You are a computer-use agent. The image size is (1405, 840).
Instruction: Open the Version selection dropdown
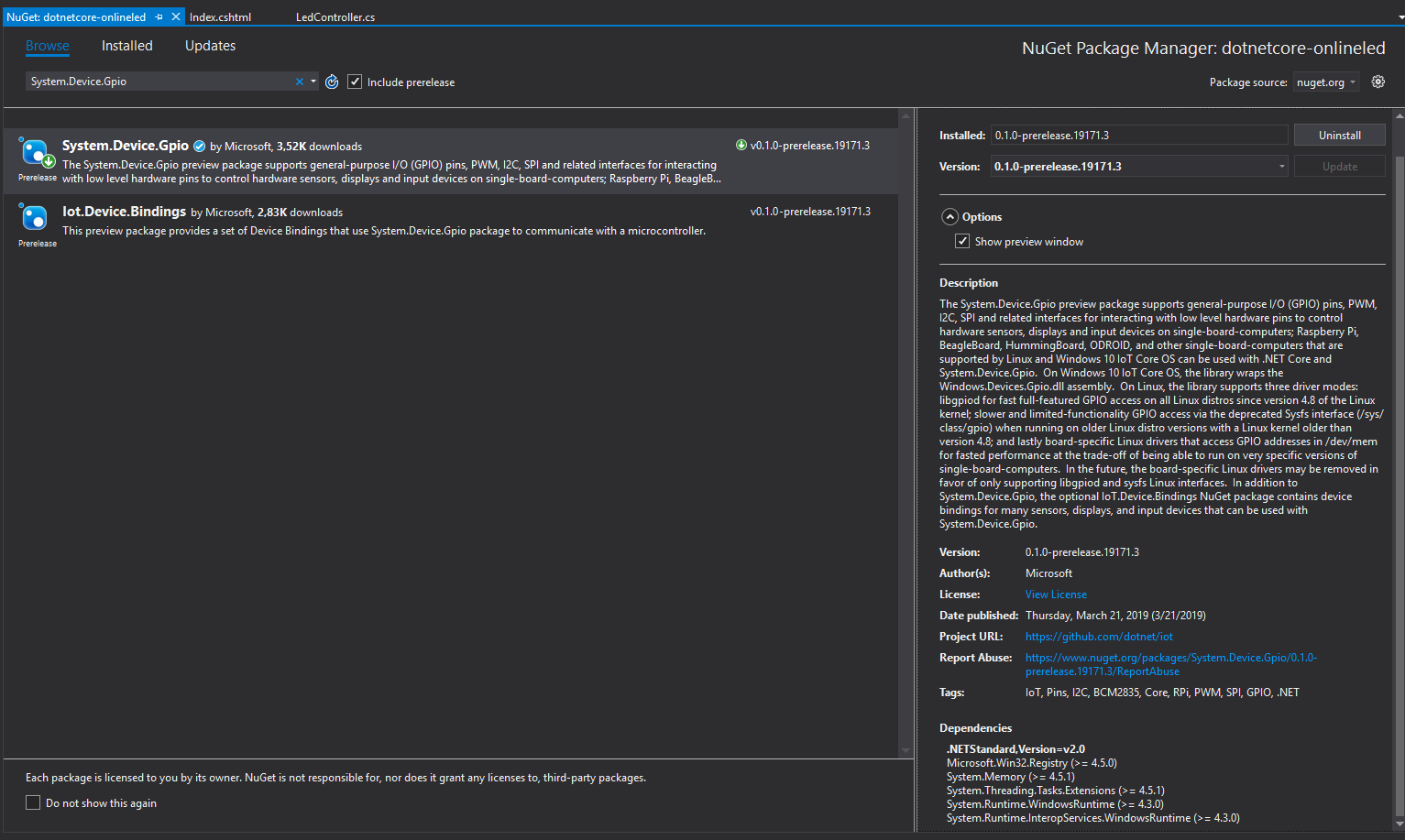[x=1281, y=167]
